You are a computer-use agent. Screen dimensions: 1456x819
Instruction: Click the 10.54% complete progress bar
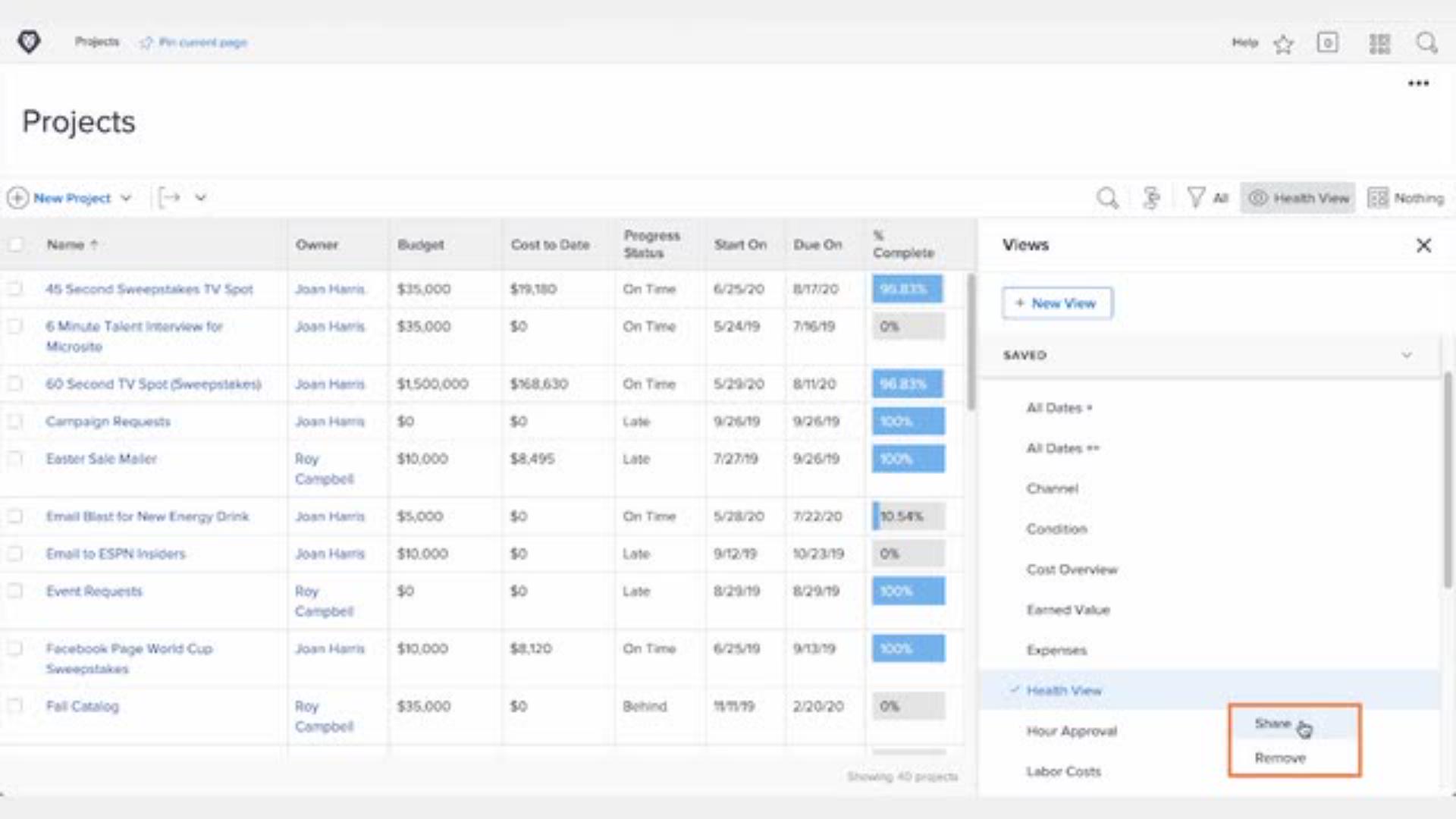(908, 516)
